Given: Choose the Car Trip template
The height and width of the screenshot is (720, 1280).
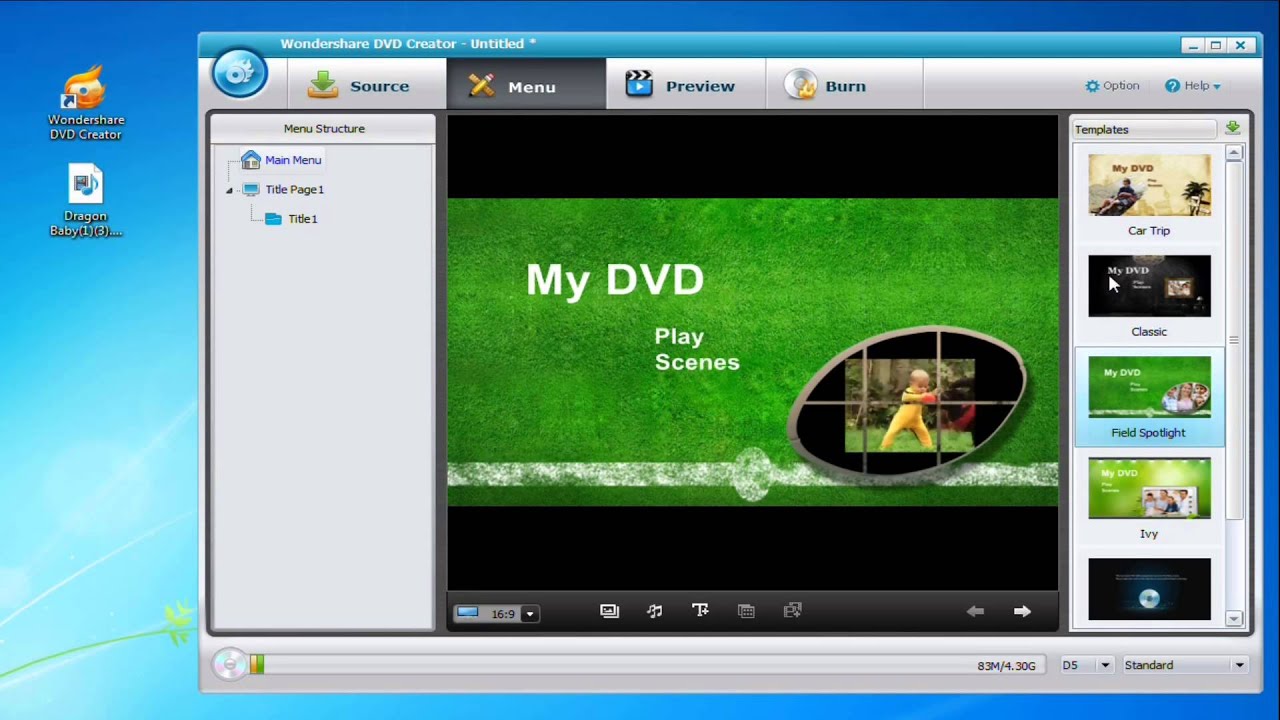Looking at the screenshot, I should (1149, 195).
